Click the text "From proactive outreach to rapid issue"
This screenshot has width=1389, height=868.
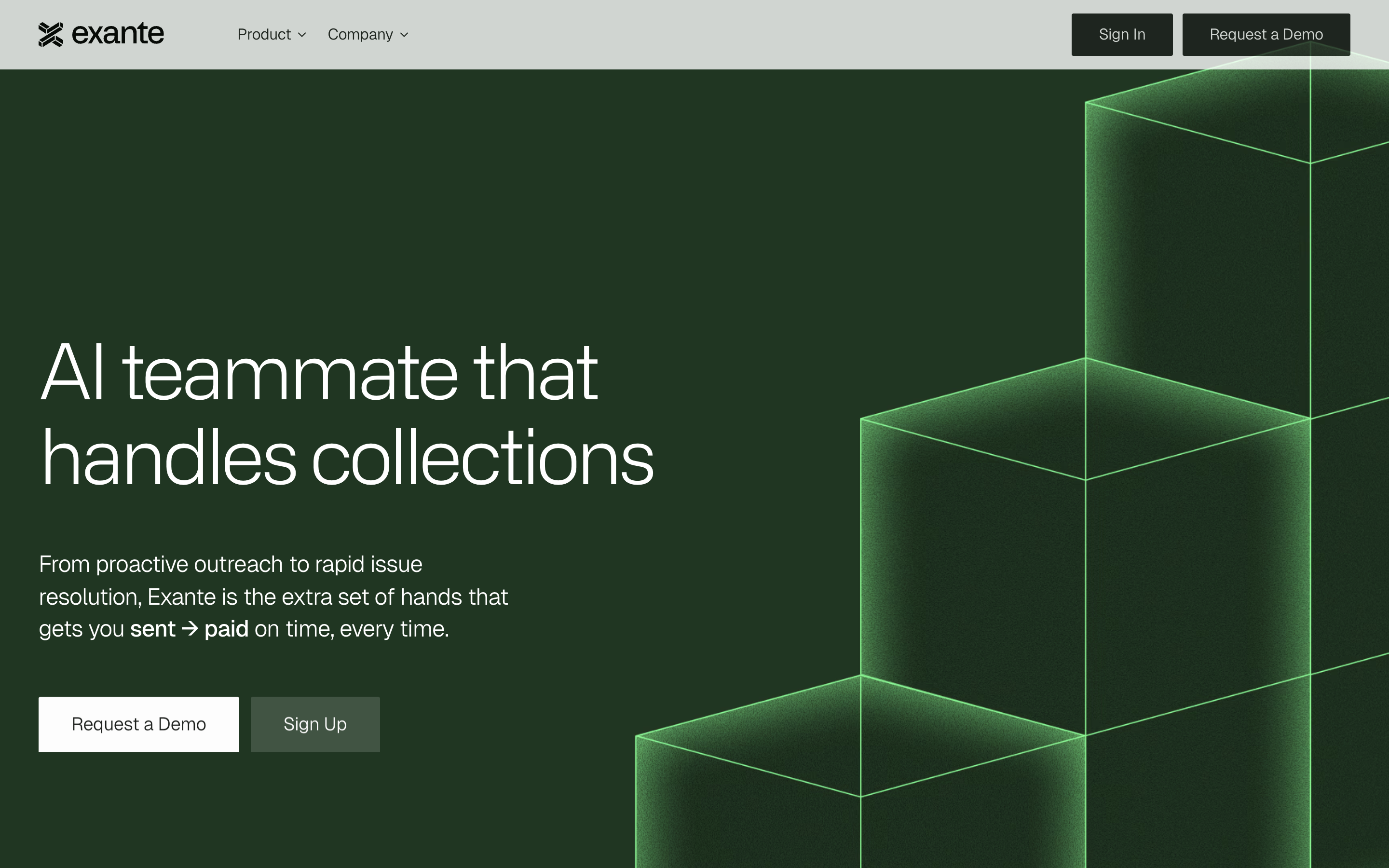(231, 565)
